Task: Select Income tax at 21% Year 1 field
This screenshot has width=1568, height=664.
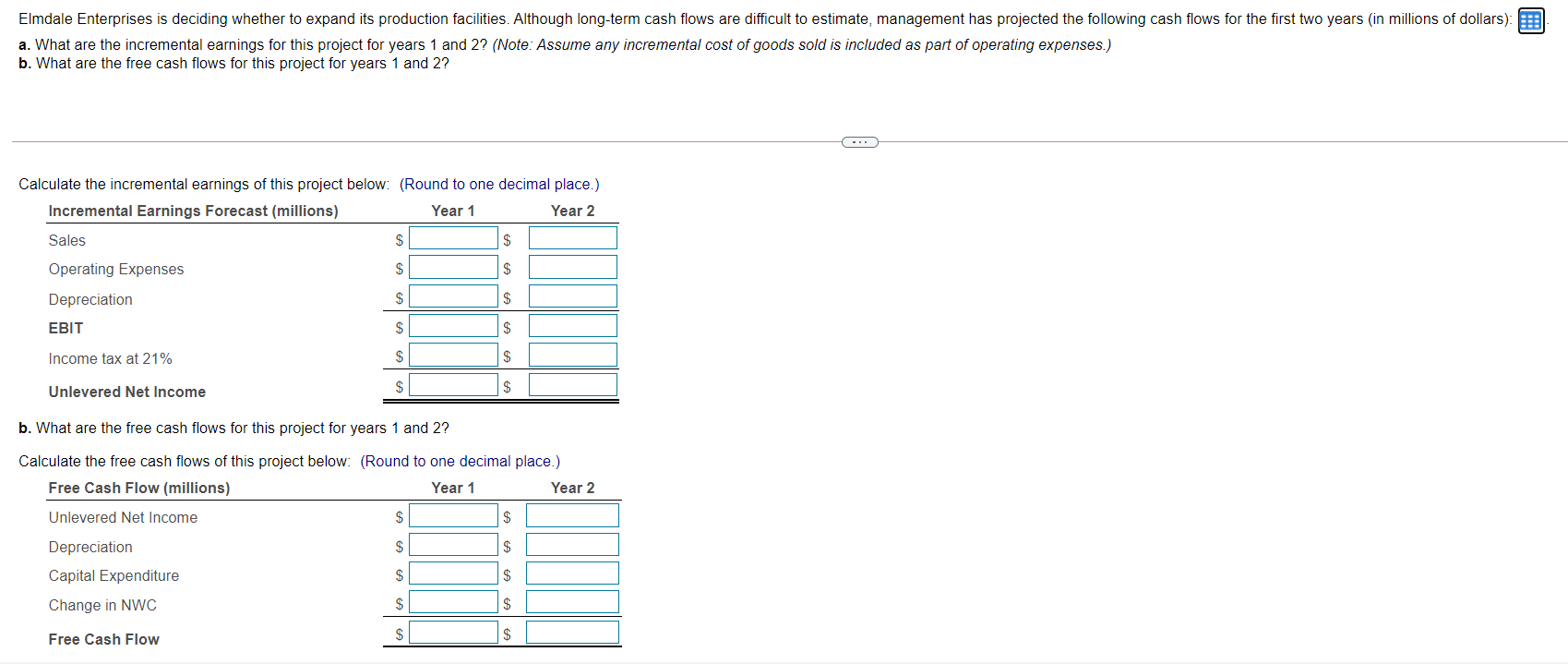Action: [x=453, y=355]
